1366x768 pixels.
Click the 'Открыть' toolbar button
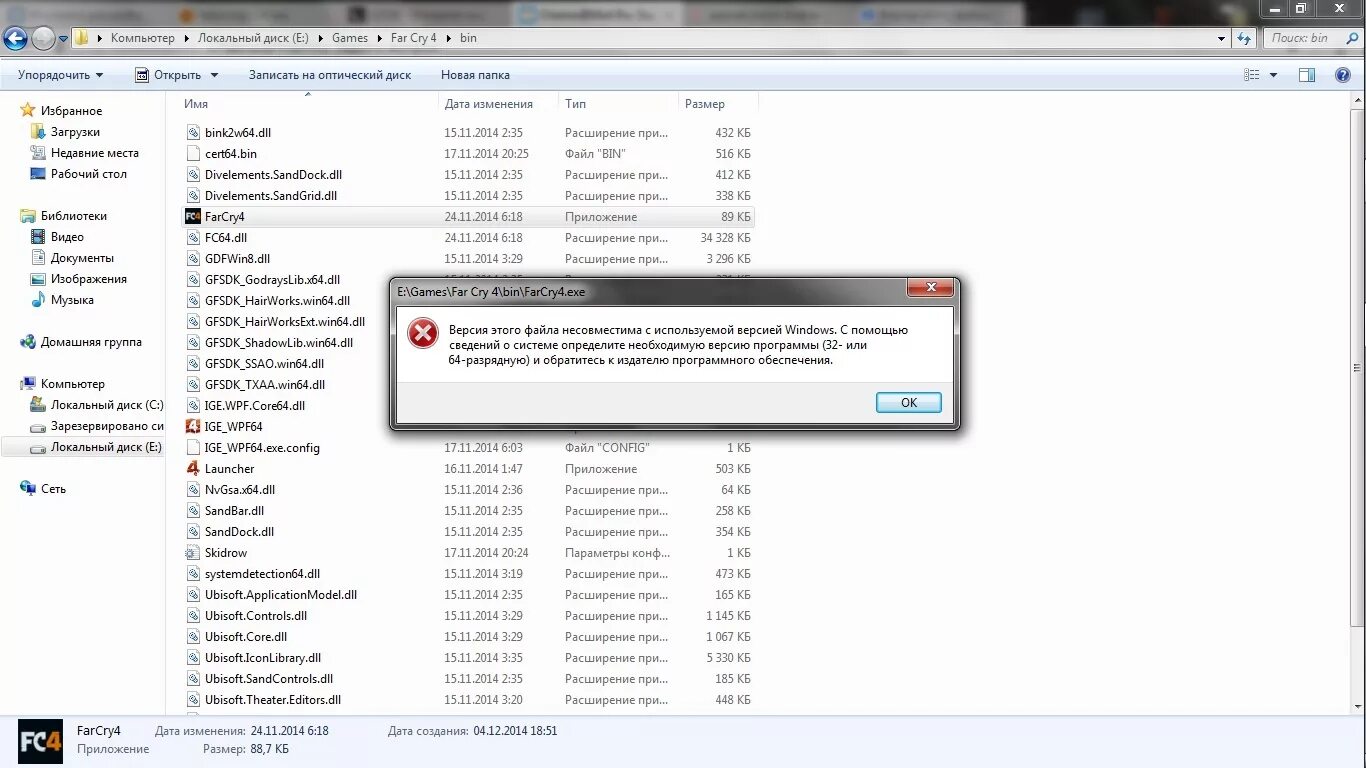(x=168, y=75)
